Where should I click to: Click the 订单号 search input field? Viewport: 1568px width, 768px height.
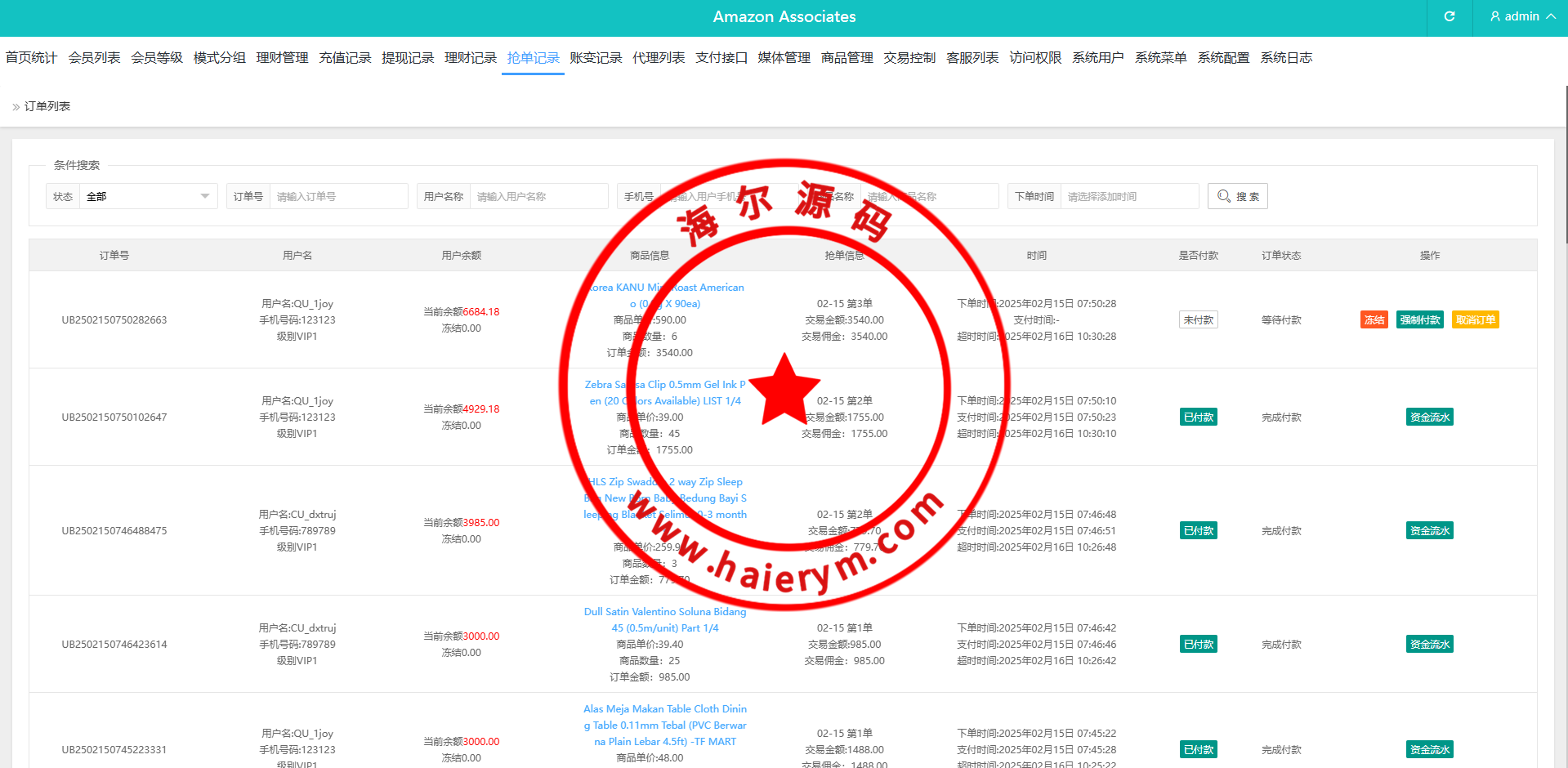tap(338, 196)
